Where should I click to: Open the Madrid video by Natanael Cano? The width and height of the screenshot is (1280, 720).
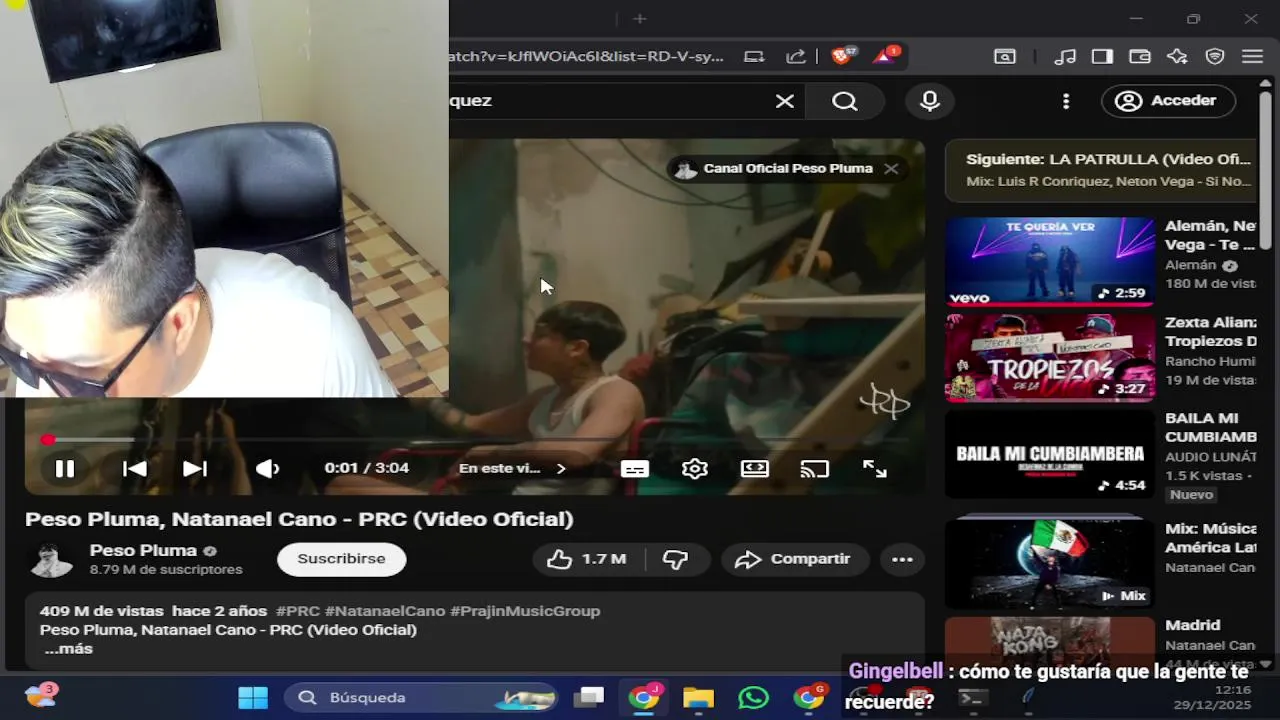(x=1050, y=643)
